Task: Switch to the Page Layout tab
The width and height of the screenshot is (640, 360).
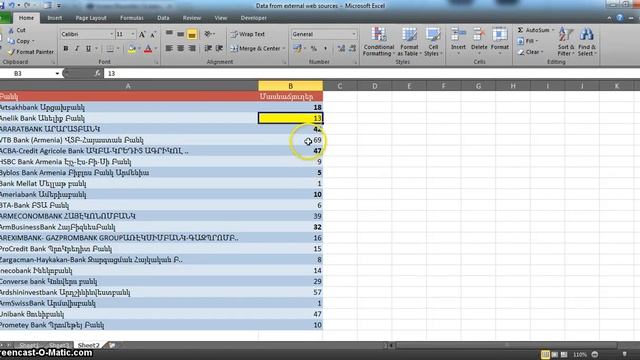Action: coord(91,18)
